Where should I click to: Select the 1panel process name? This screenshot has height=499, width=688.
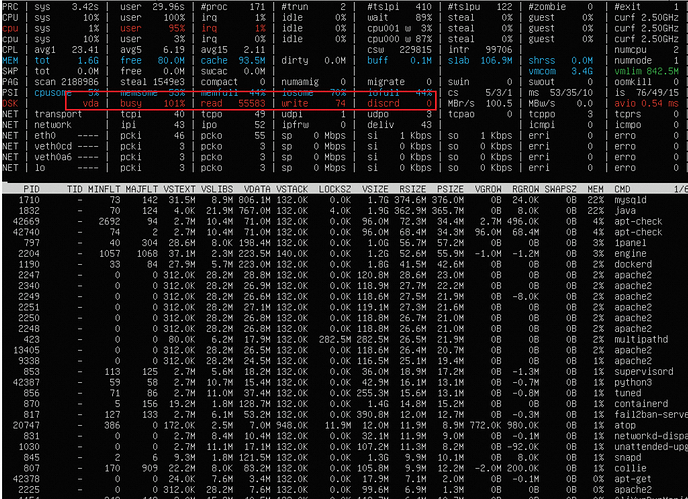coord(630,243)
